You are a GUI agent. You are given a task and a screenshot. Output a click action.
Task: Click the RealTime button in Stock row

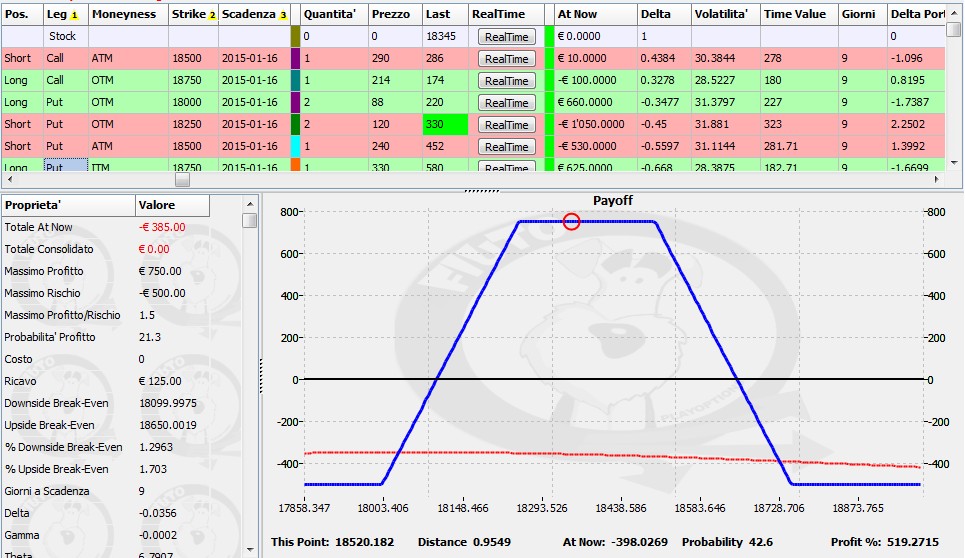coord(507,37)
